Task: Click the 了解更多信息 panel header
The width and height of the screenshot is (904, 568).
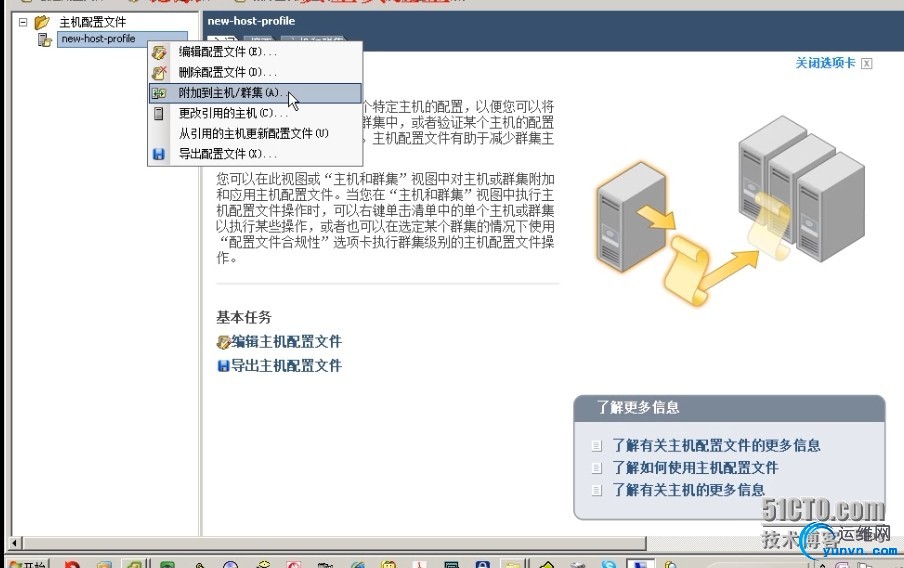Action: click(729, 408)
